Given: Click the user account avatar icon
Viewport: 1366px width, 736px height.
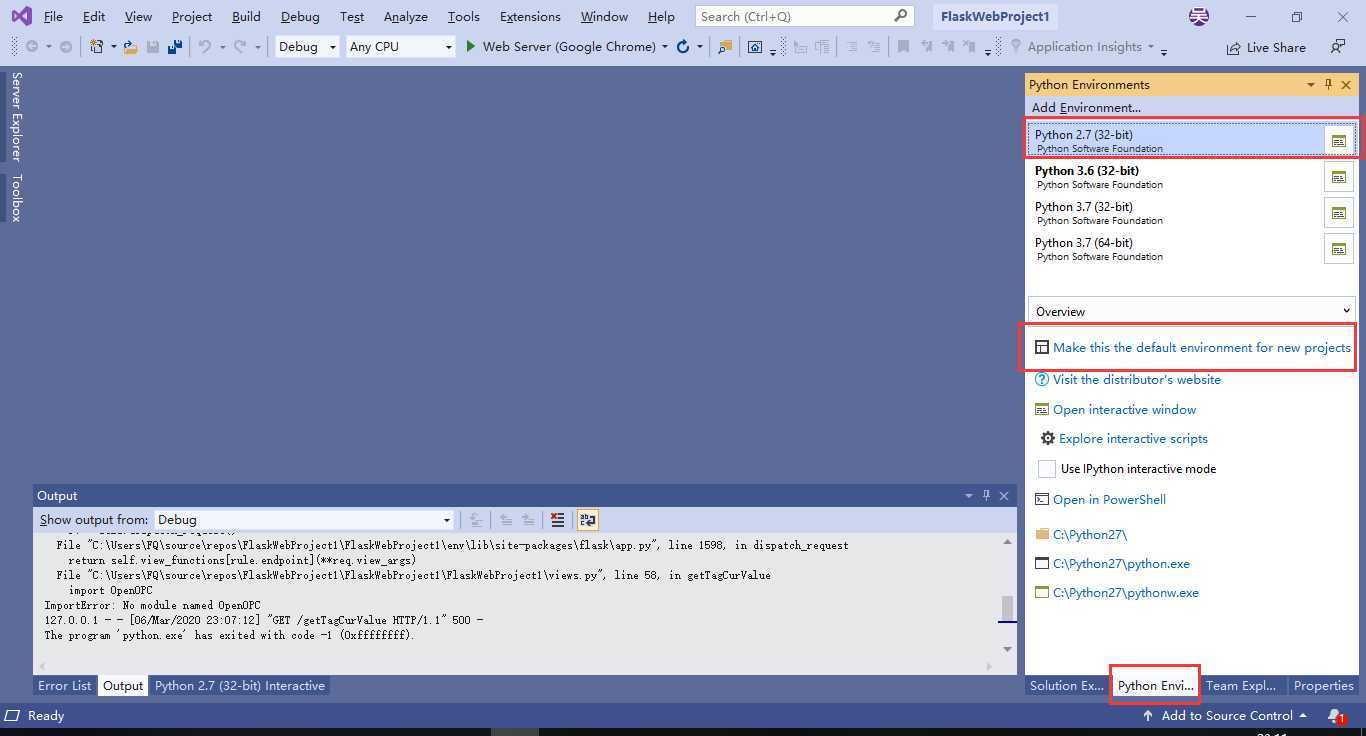Looking at the screenshot, I should pyautogui.click(x=1198, y=16).
